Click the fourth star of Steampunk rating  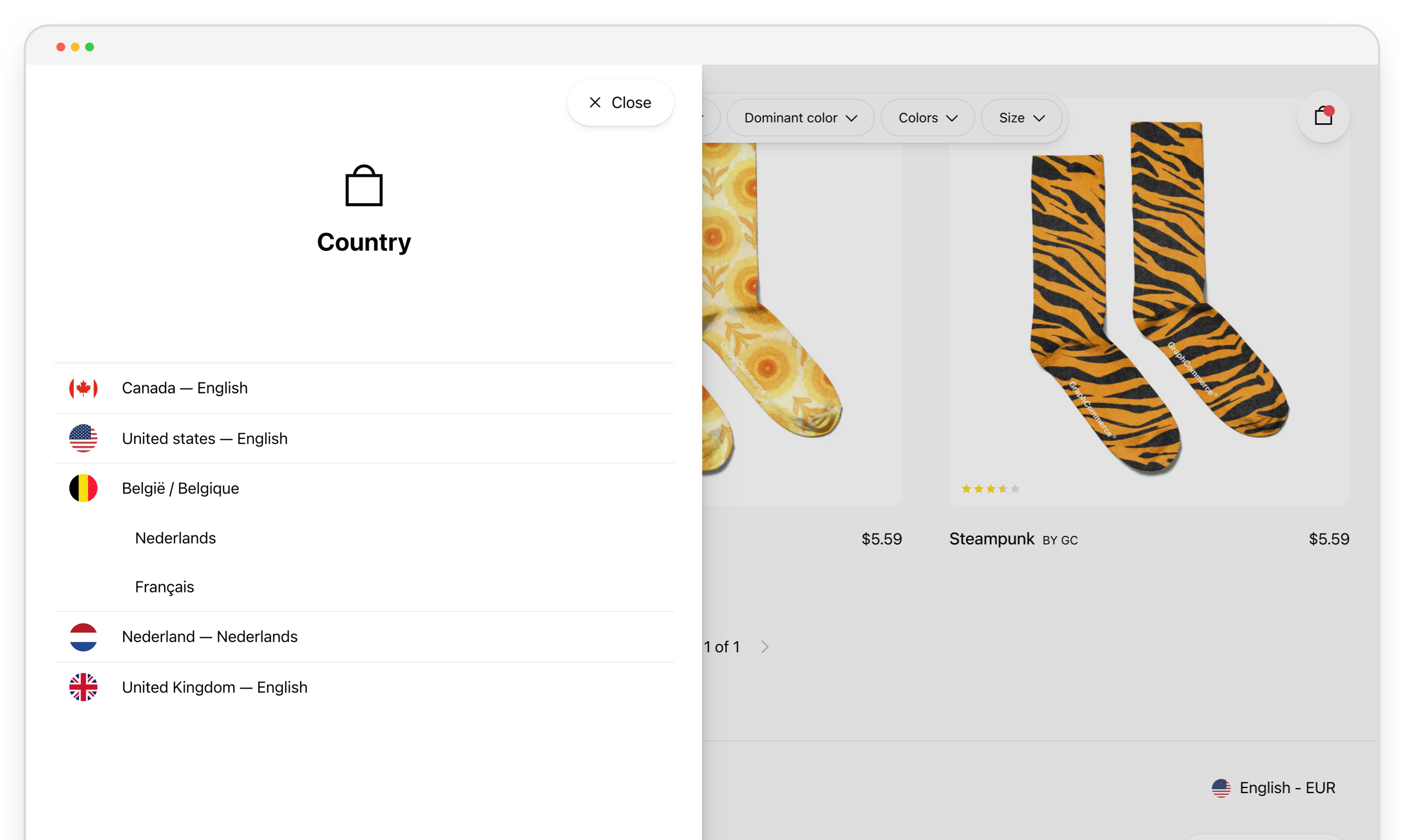(x=1003, y=489)
